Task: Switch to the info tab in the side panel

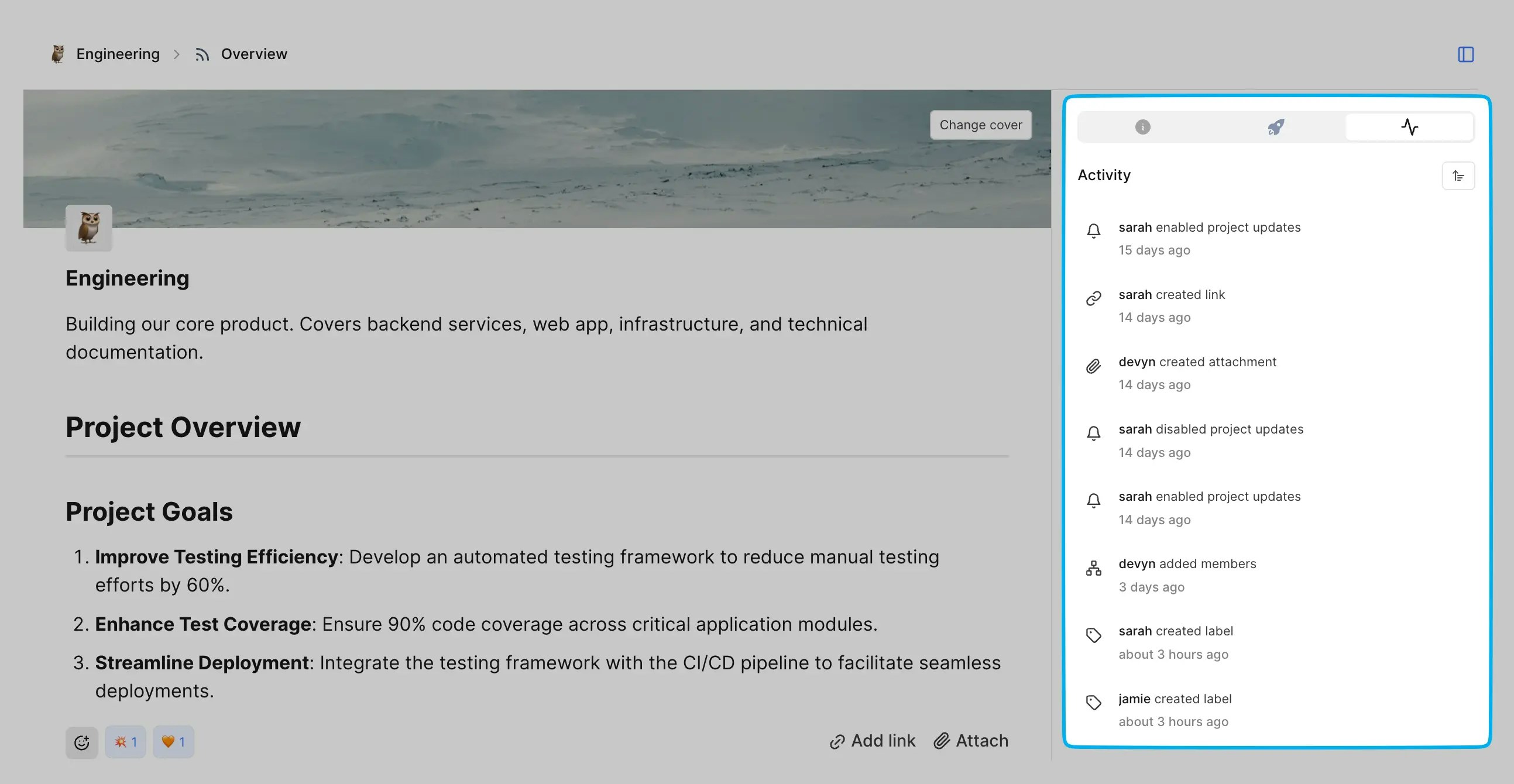Action: click(x=1142, y=126)
